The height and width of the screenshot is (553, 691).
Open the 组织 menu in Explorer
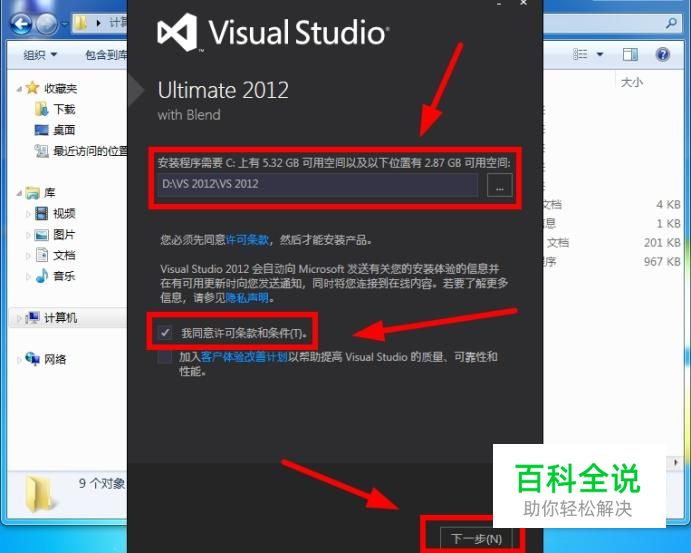[x=40, y=55]
